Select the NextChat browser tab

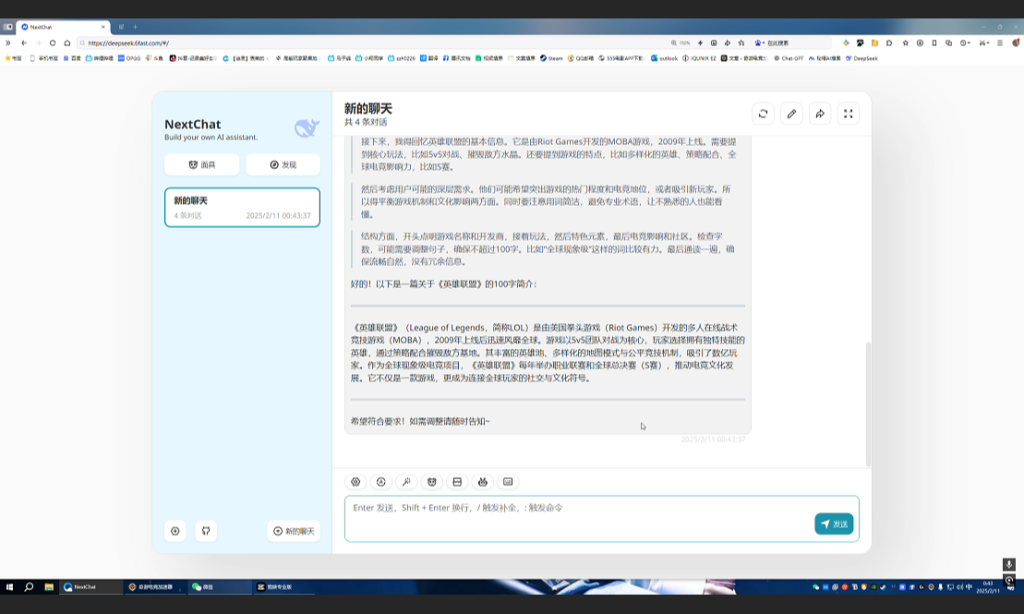pyautogui.click(x=63, y=27)
